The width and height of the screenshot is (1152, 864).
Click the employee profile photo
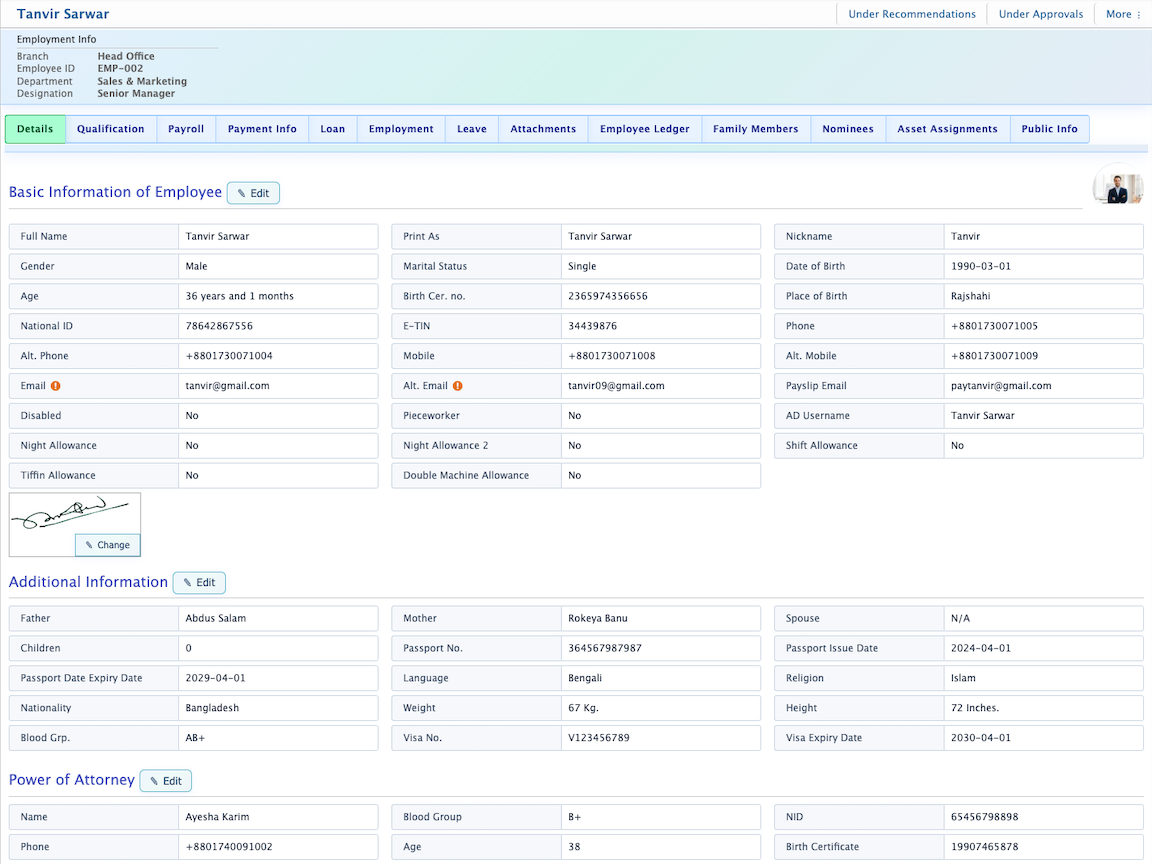(x=1117, y=186)
